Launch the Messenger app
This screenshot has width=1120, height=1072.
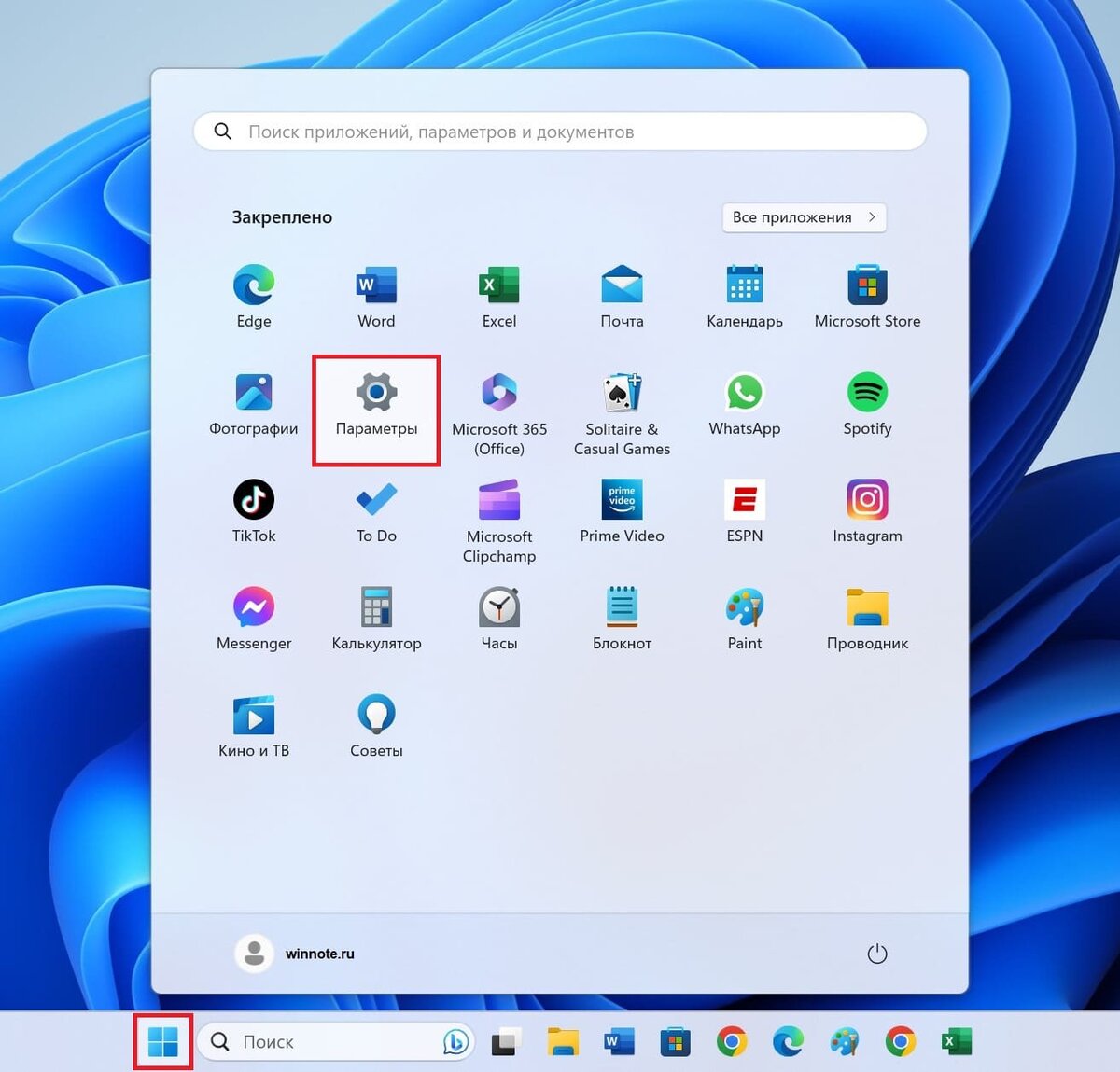tap(254, 620)
